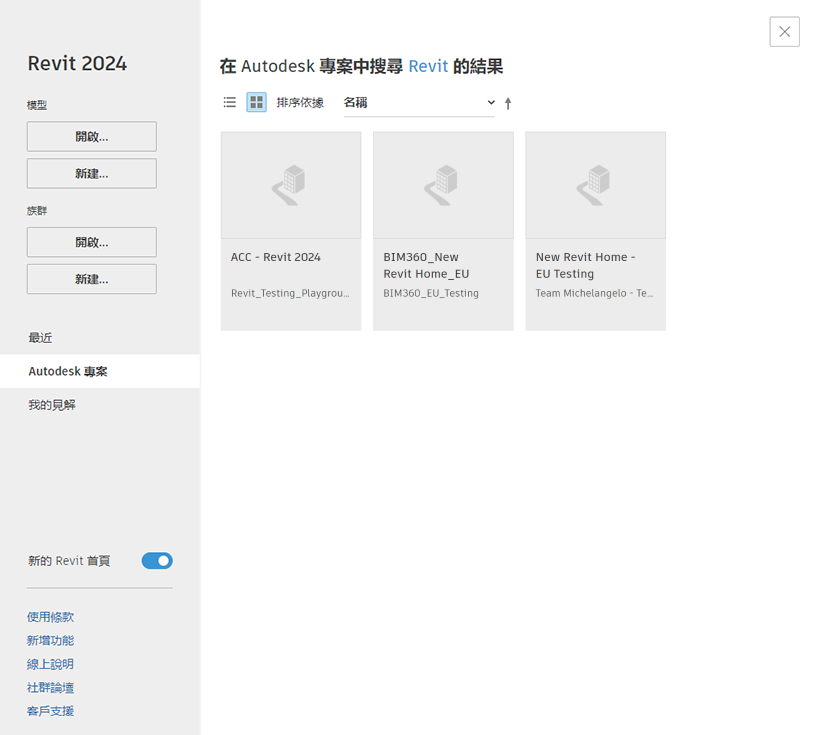Viewport: 820px width, 735px height.
Task: Open BIM360_New Revit Home_EU project thumbnail
Action: pos(443,185)
